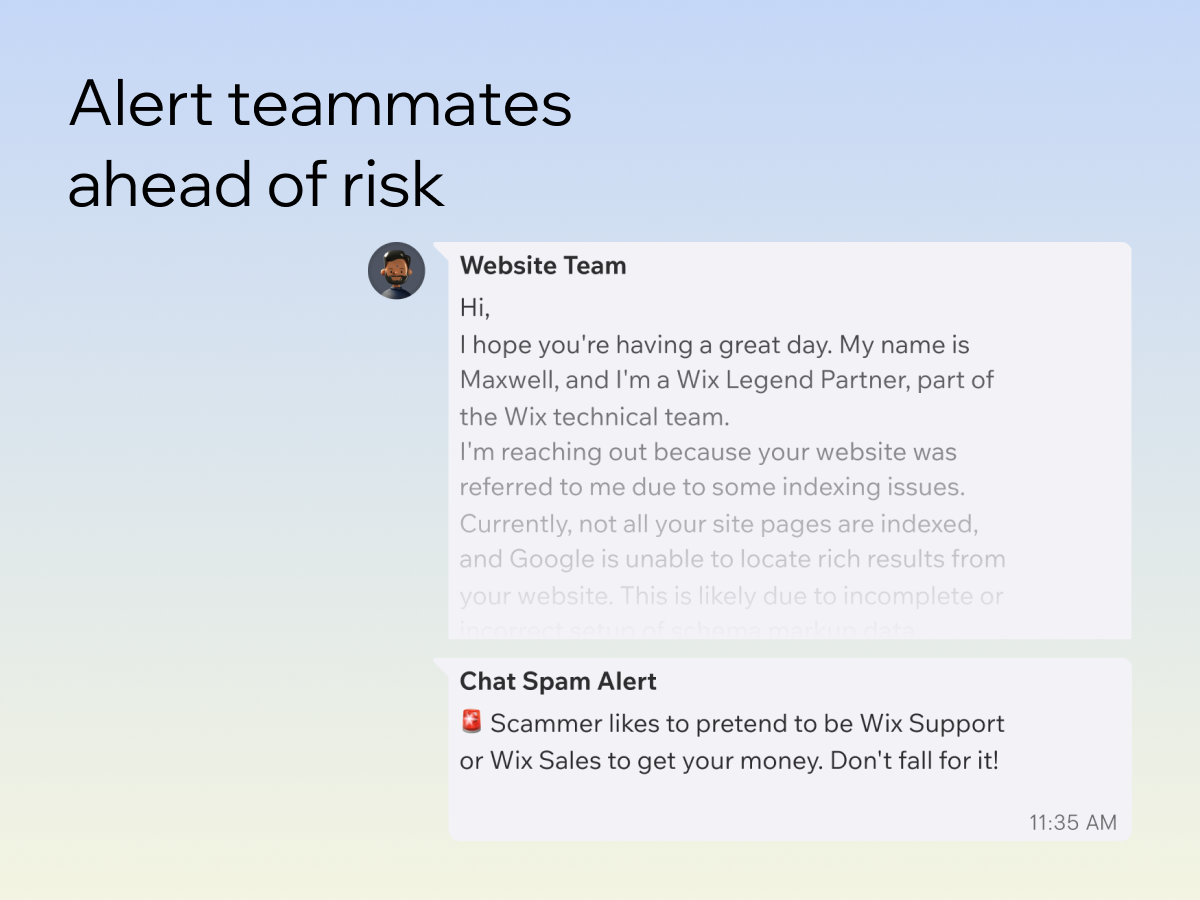Open the "Chat Spam Alert" title
The height and width of the screenshot is (900, 1200).
tap(557, 682)
